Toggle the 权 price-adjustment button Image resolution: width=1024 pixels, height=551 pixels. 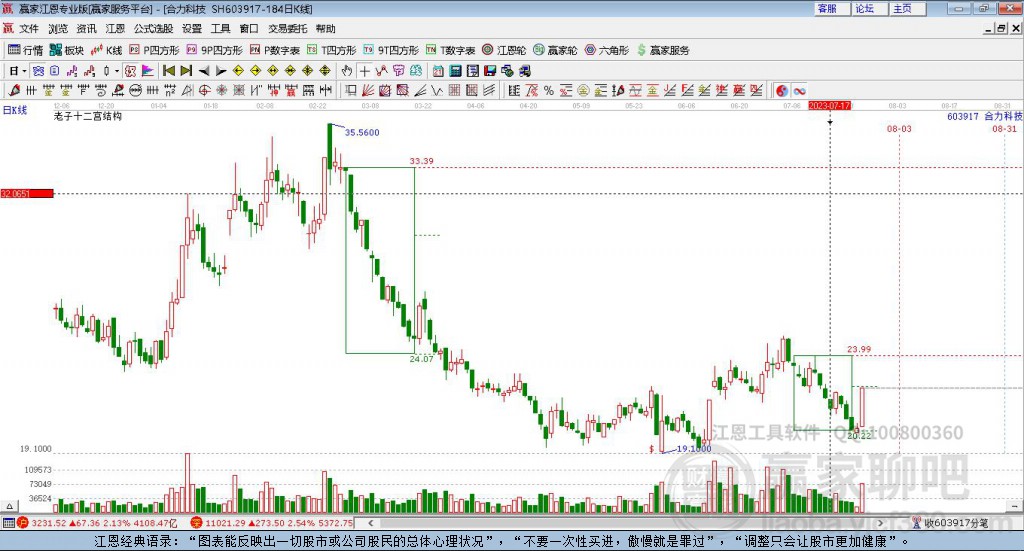(x=131, y=71)
